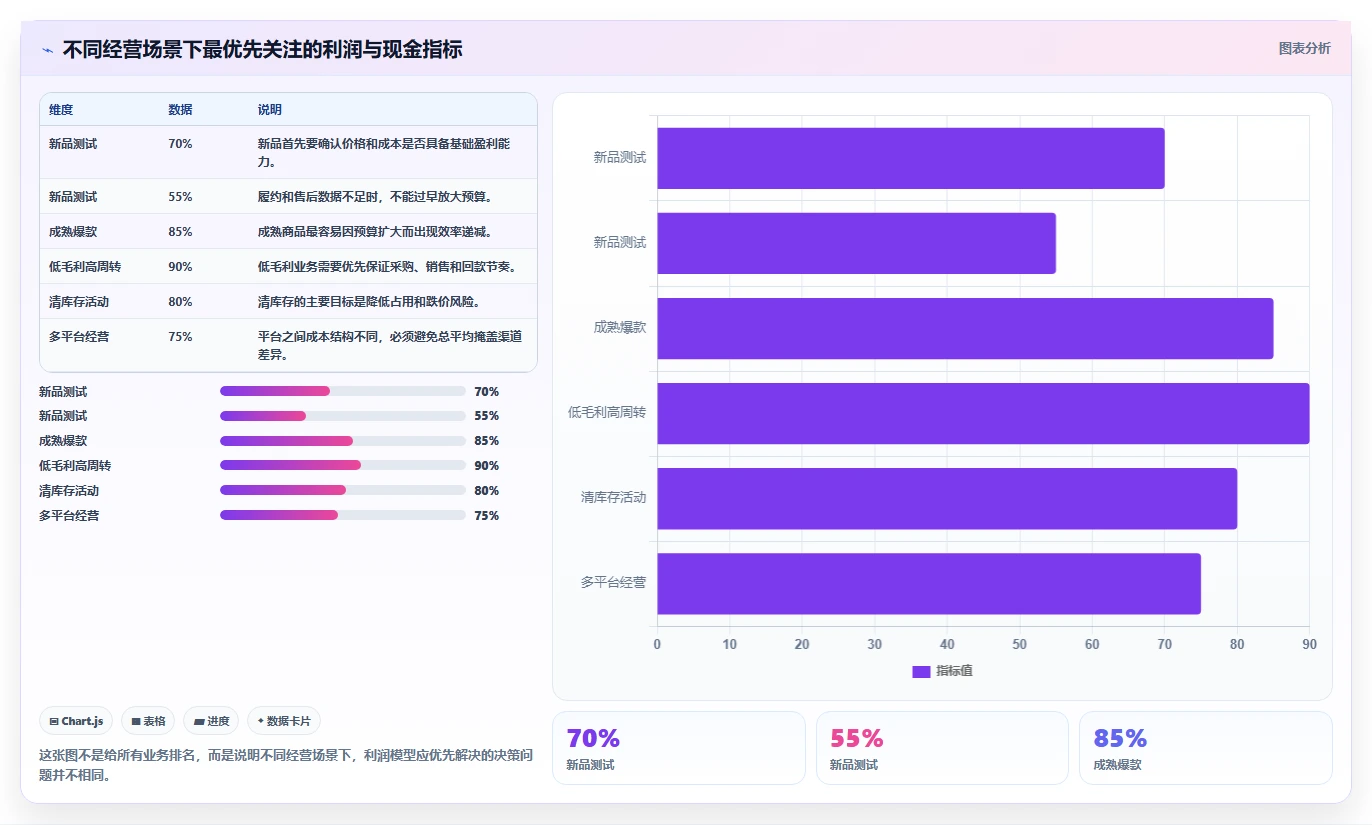Screen dimensions: 1372x825
Task: Click the 70% progress bar for 新品测试
Action: 343,391
